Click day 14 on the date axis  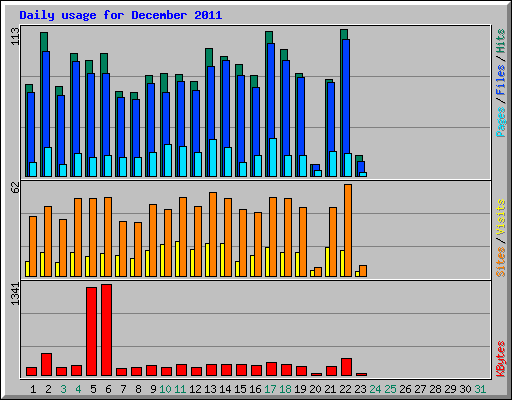tap(225, 389)
